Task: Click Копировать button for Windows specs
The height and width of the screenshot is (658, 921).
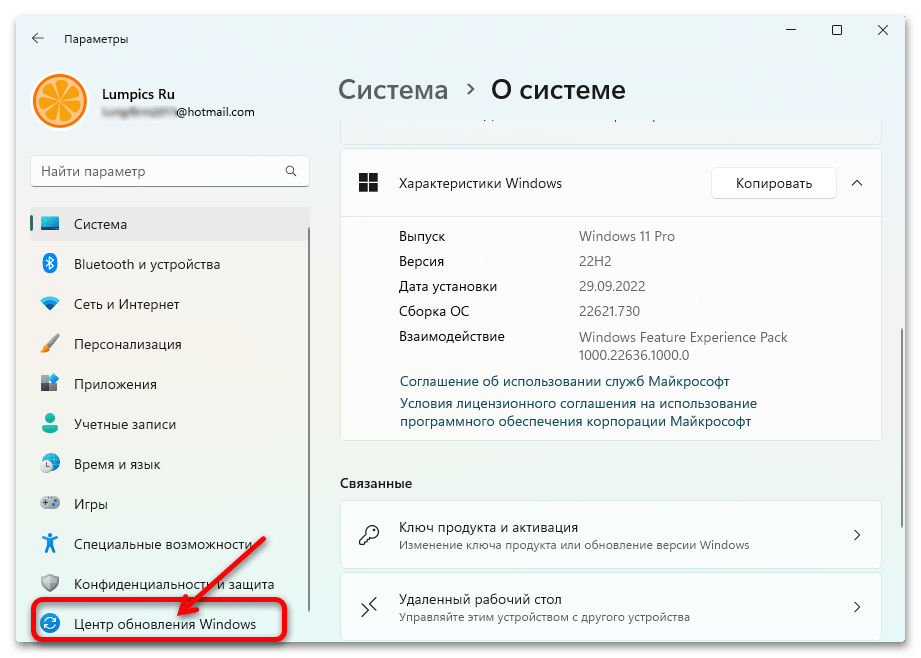Action: [774, 183]
